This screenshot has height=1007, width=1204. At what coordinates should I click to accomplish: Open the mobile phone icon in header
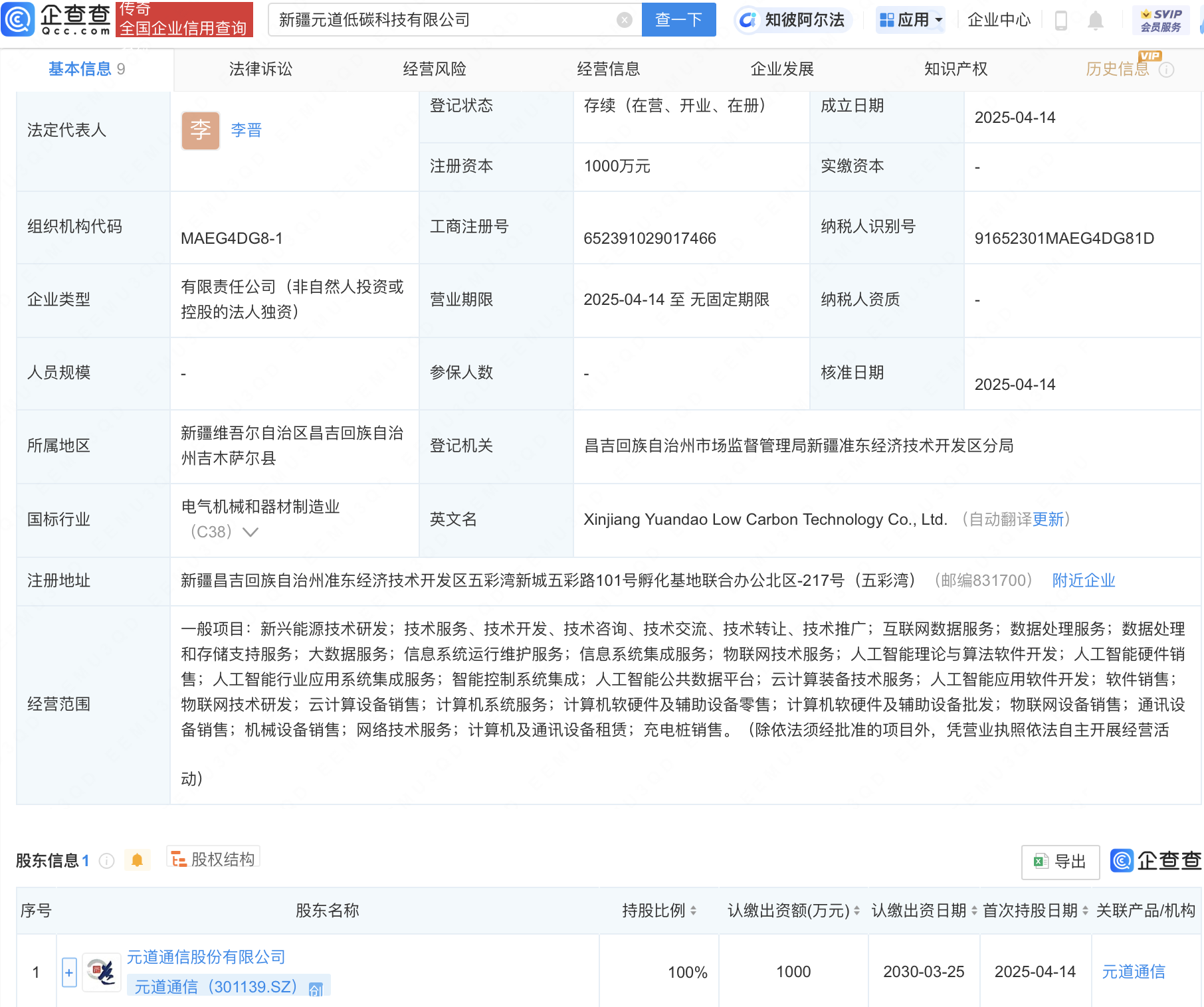(1061, 21)
